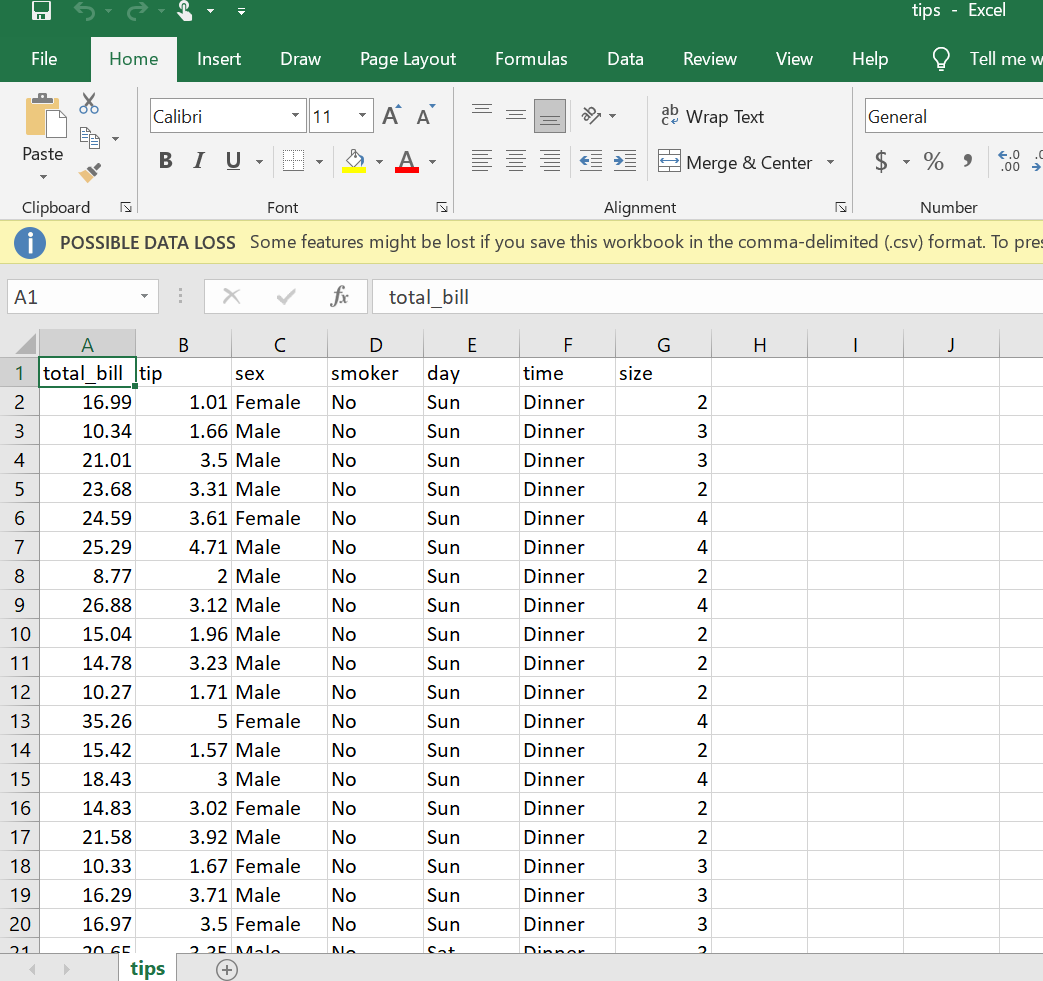
Task: Expand the font size dropdown
Action: pos(363,116)
